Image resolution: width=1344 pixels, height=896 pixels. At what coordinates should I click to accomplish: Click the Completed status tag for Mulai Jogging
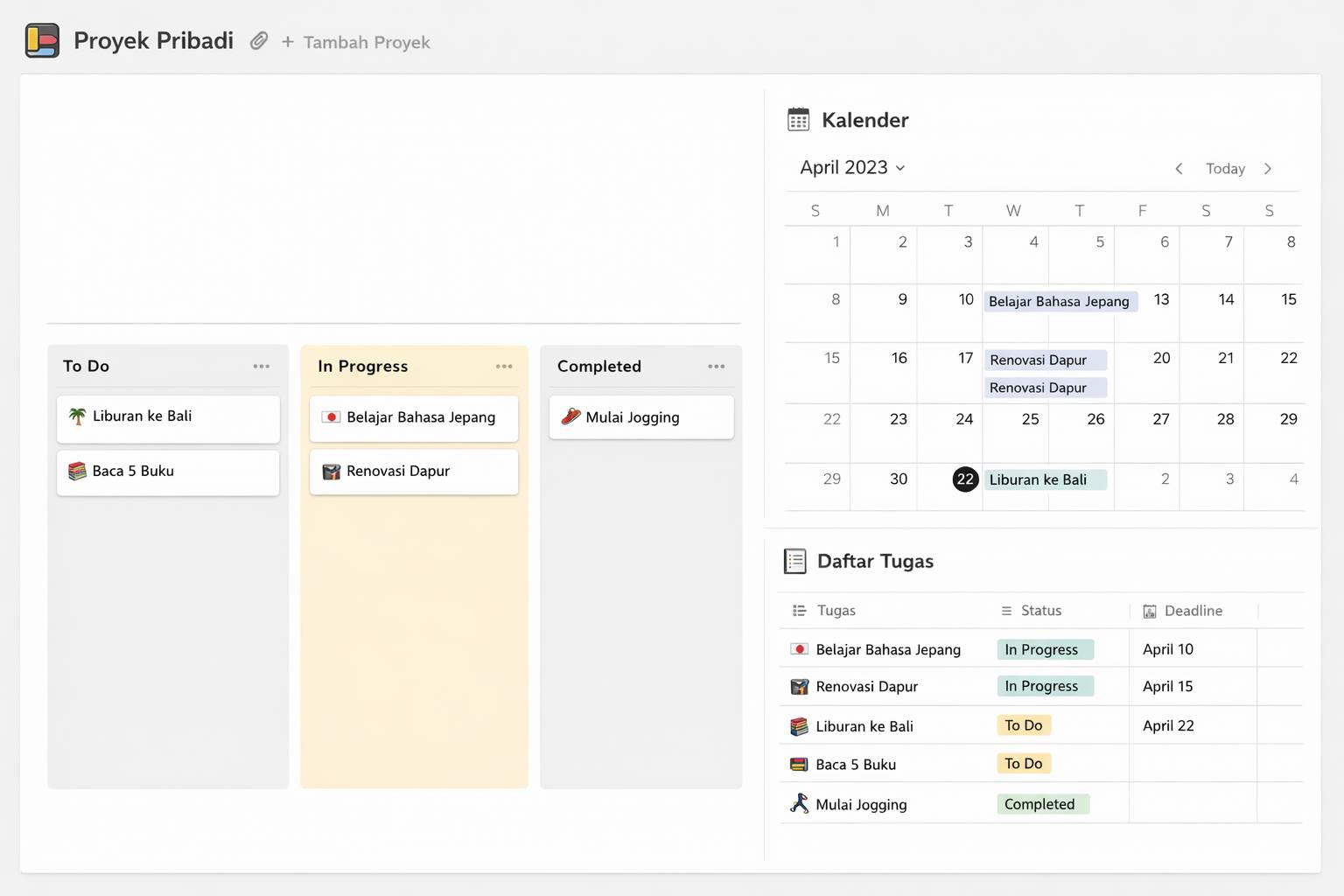tap(1040, 804)
